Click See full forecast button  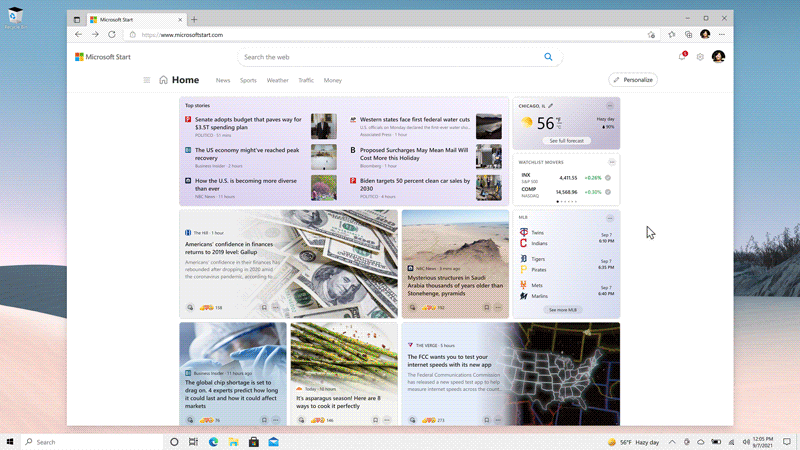(566, 141)
